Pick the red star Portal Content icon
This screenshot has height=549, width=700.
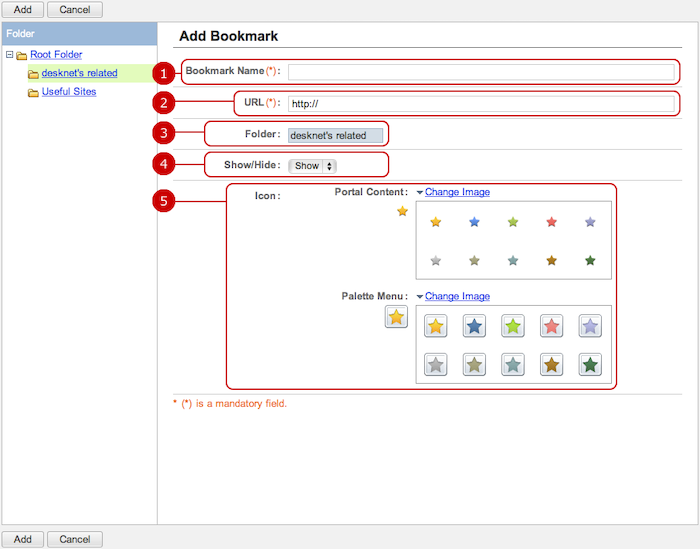[551, 222]
